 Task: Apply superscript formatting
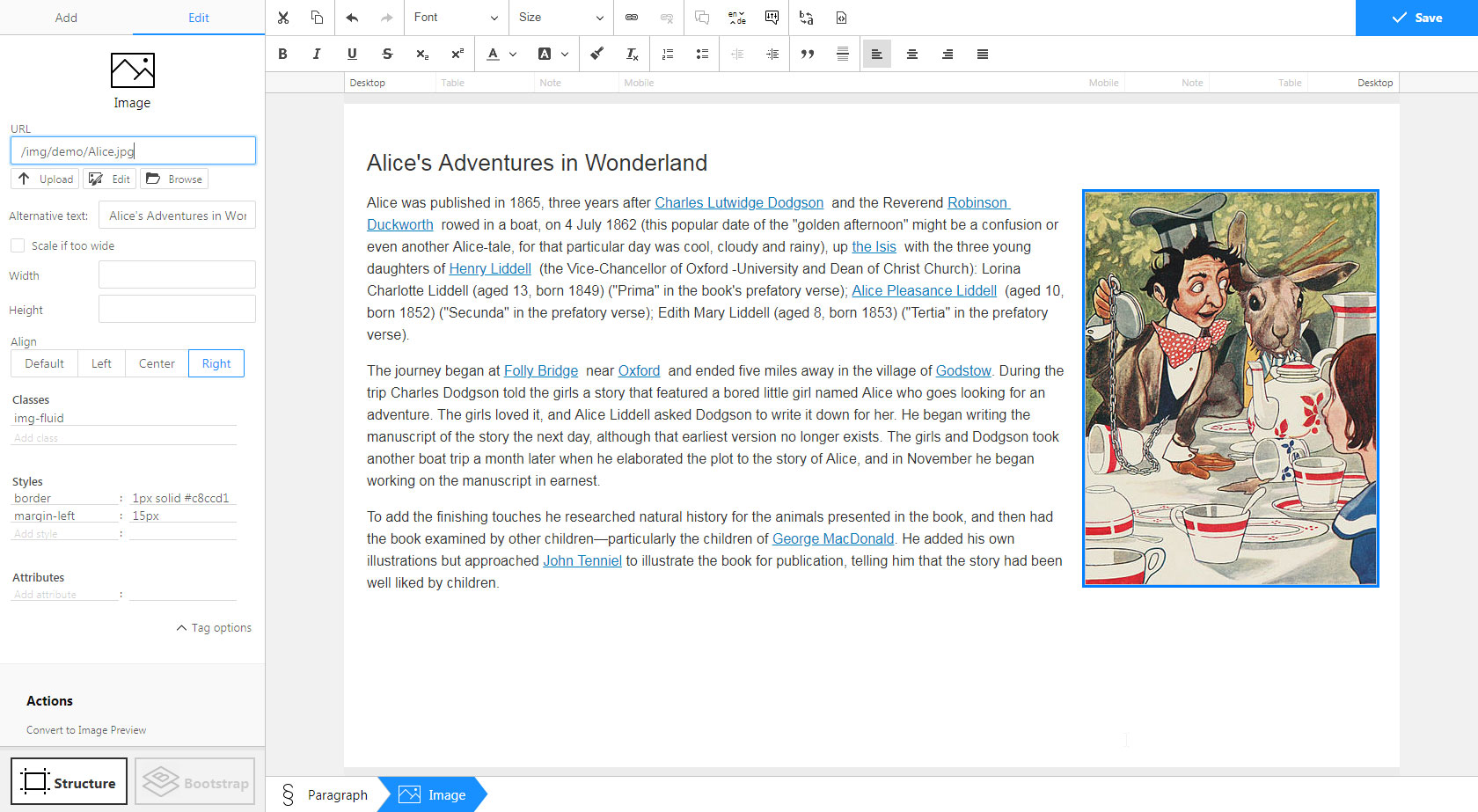coord(457,54)
